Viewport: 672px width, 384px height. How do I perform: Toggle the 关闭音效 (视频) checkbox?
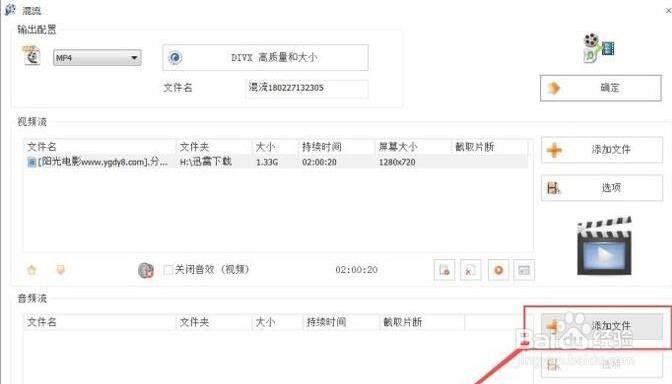(168, 270)
